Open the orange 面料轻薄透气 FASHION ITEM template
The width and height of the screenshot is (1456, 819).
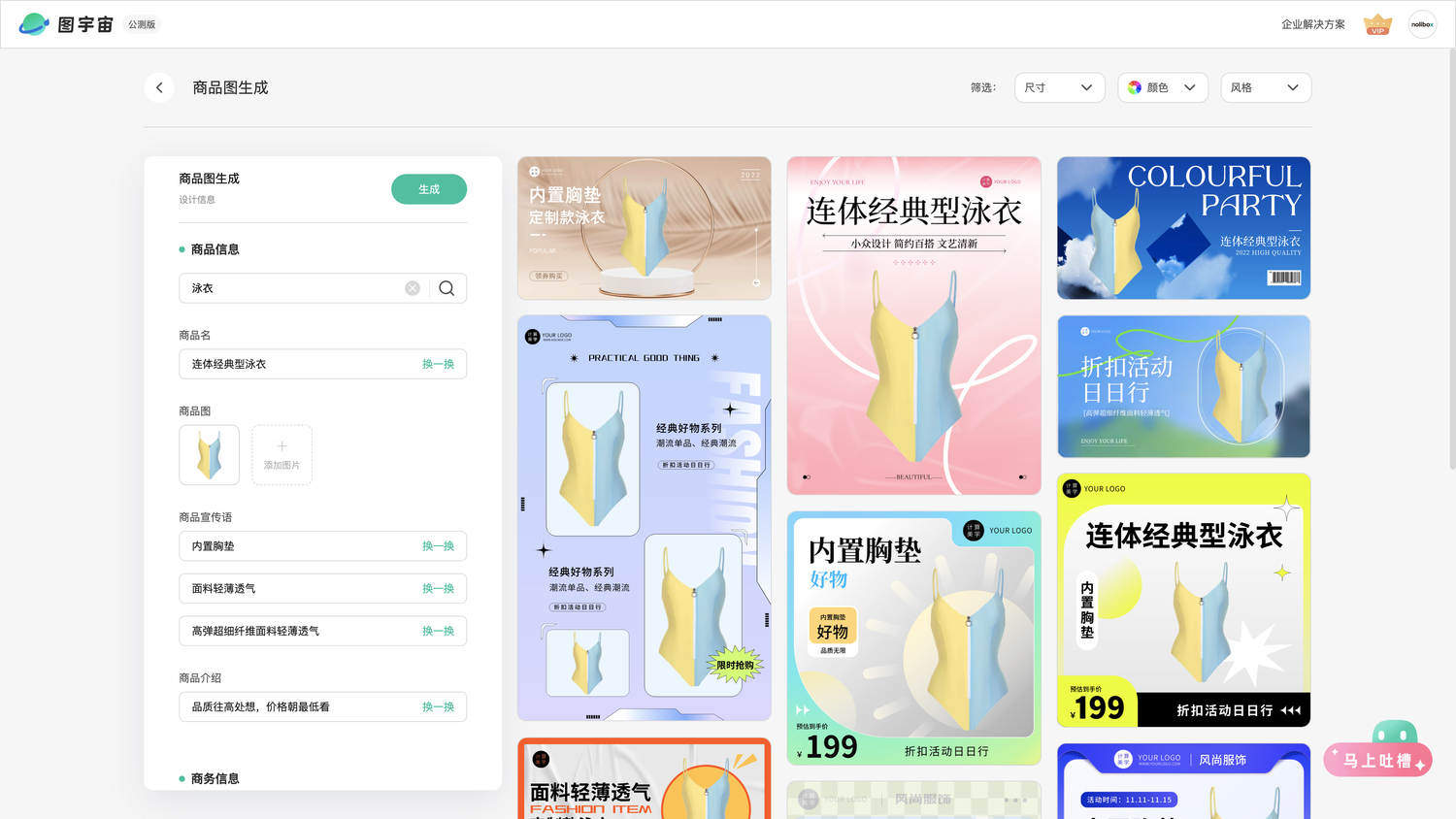(645, 778)
